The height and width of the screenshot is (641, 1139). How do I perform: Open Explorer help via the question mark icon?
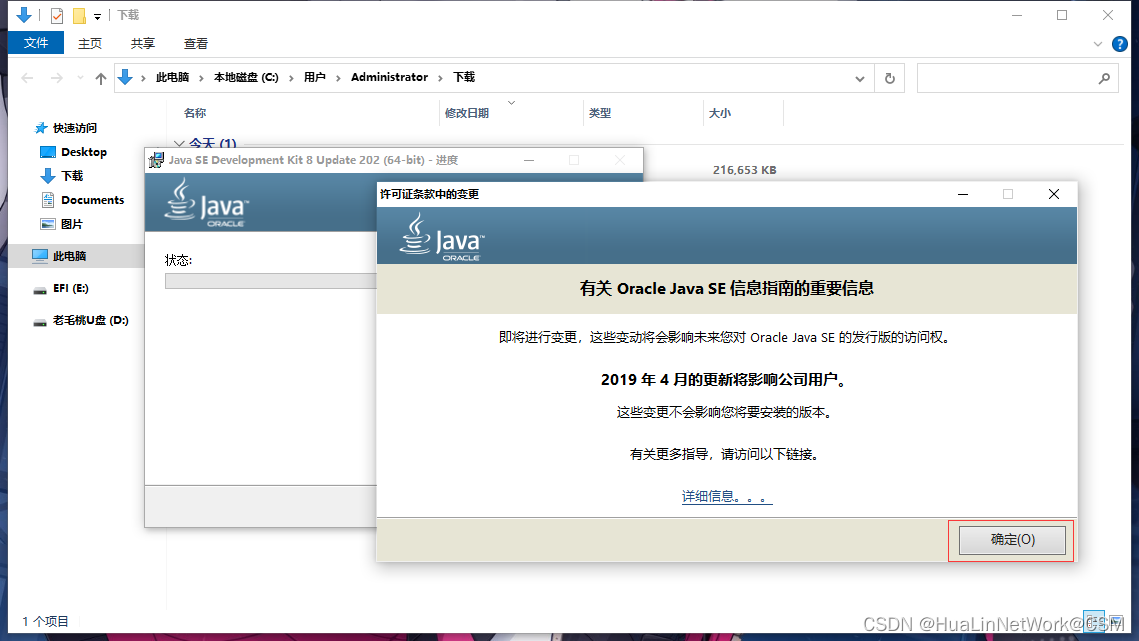1119,43
